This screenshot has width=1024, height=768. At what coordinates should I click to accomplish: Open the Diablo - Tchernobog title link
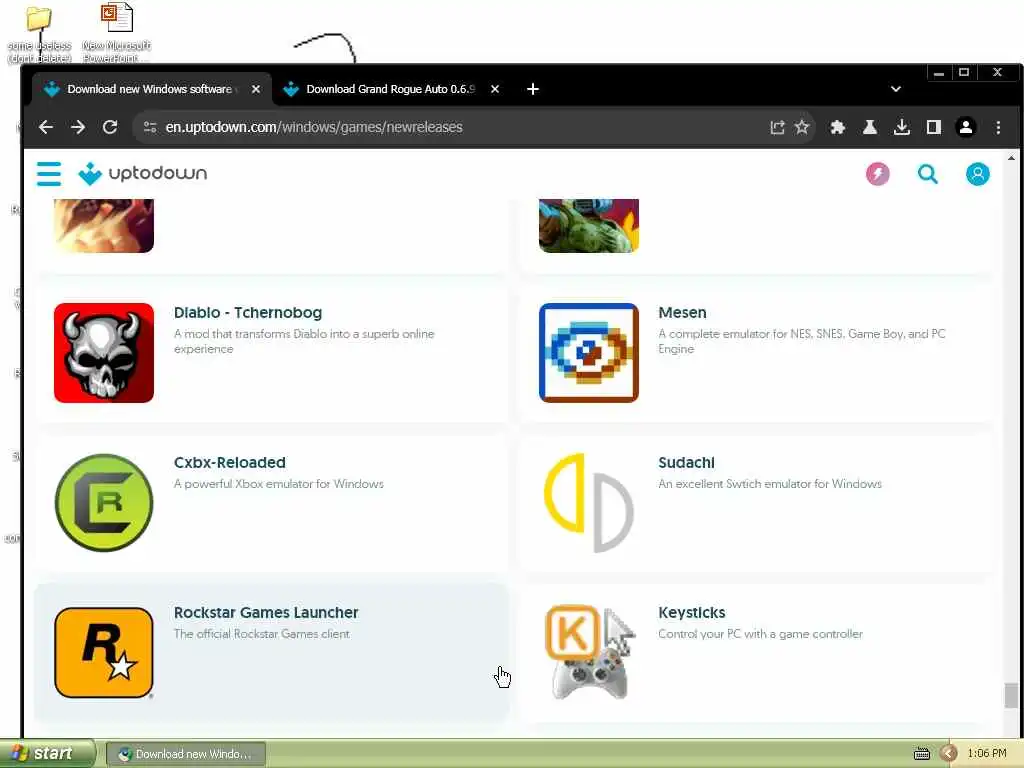coord(248,313)
